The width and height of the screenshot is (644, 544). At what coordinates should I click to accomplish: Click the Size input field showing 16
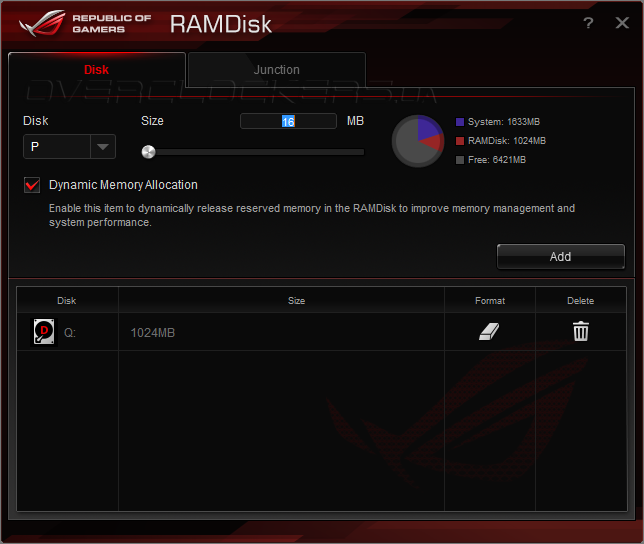click(x=288, y=121)
